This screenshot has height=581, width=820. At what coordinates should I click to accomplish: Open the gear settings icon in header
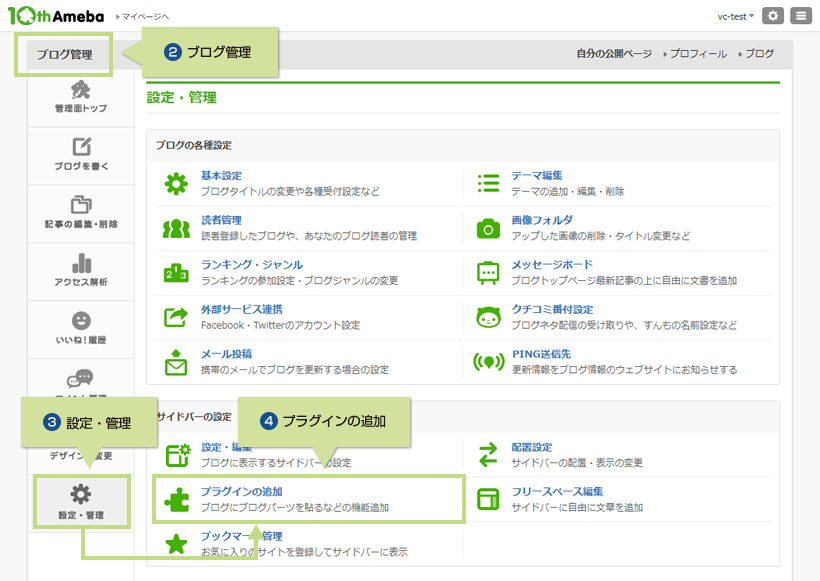[773, 16]
